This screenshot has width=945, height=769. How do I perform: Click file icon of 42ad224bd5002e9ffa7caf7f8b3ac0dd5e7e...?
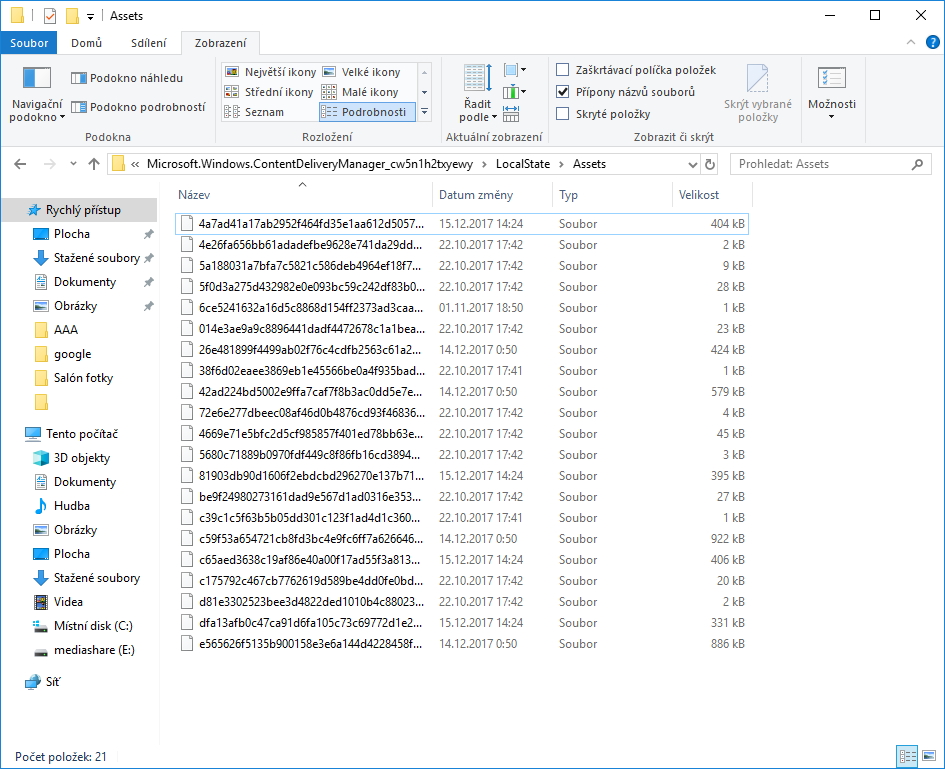click(x=187, y=392)
